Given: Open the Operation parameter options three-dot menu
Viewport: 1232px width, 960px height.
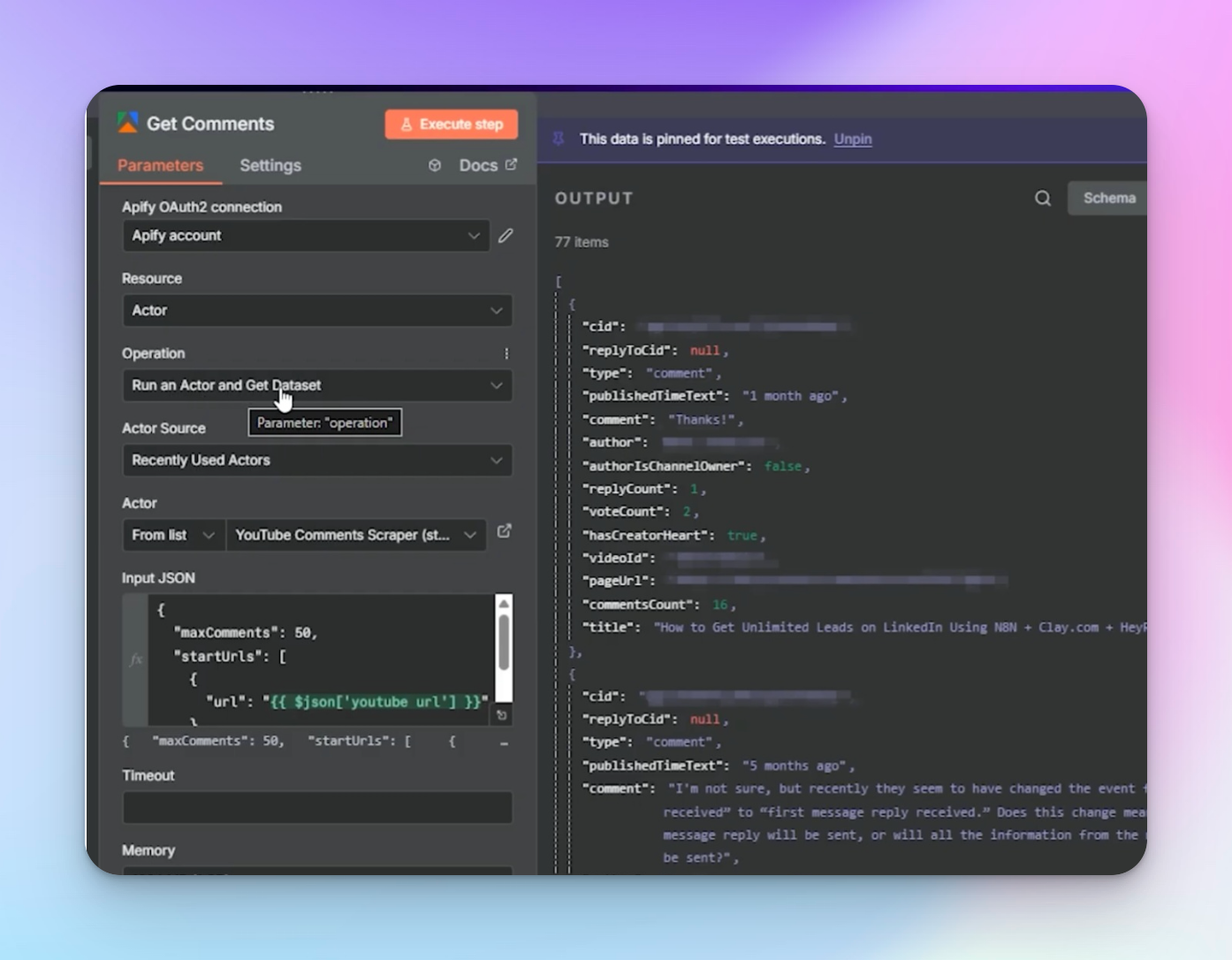Looking at the screenshot, I should (x=506, y=354).
